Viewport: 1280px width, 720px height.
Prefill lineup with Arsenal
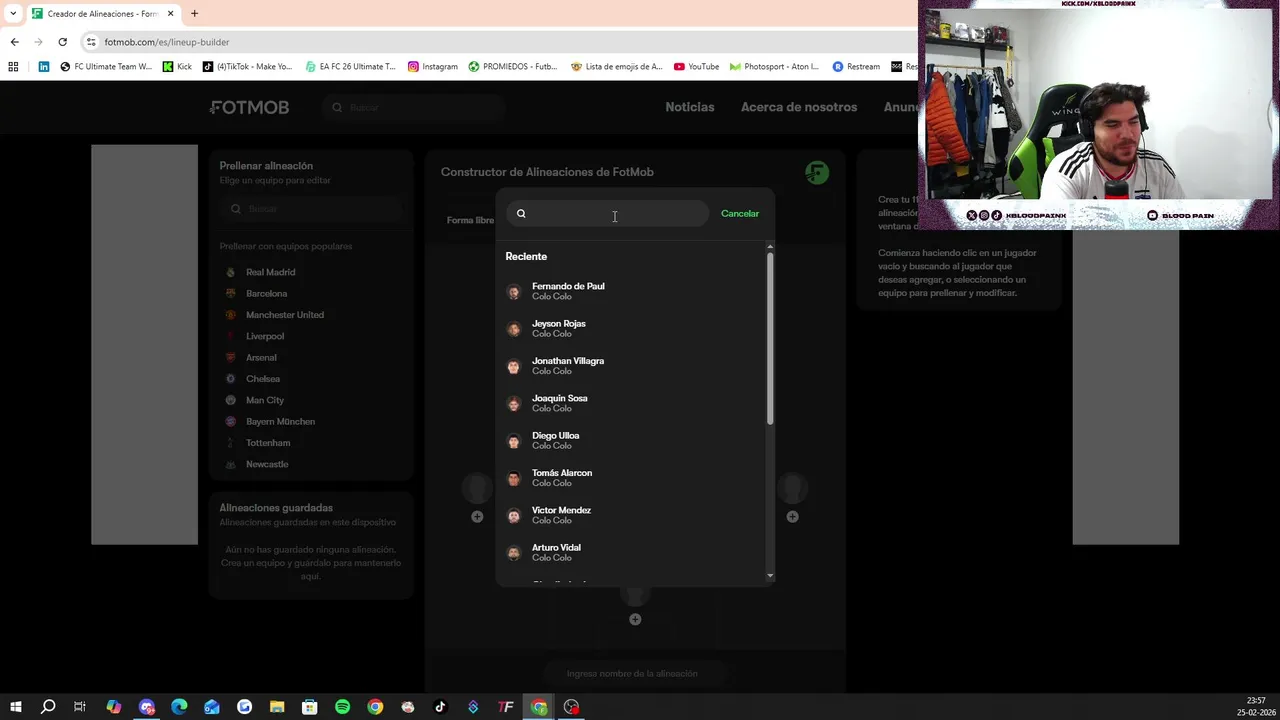pos(261,357)
